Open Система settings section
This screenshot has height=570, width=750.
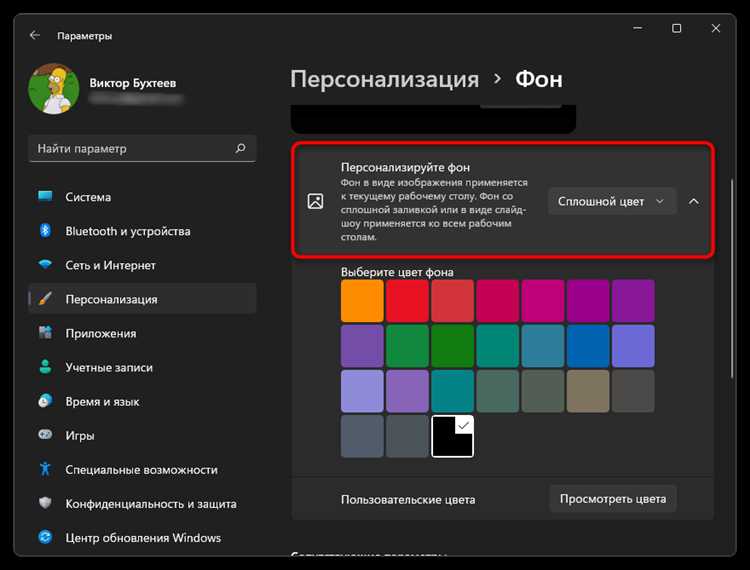pyautogui.click(x=143, y=197)
